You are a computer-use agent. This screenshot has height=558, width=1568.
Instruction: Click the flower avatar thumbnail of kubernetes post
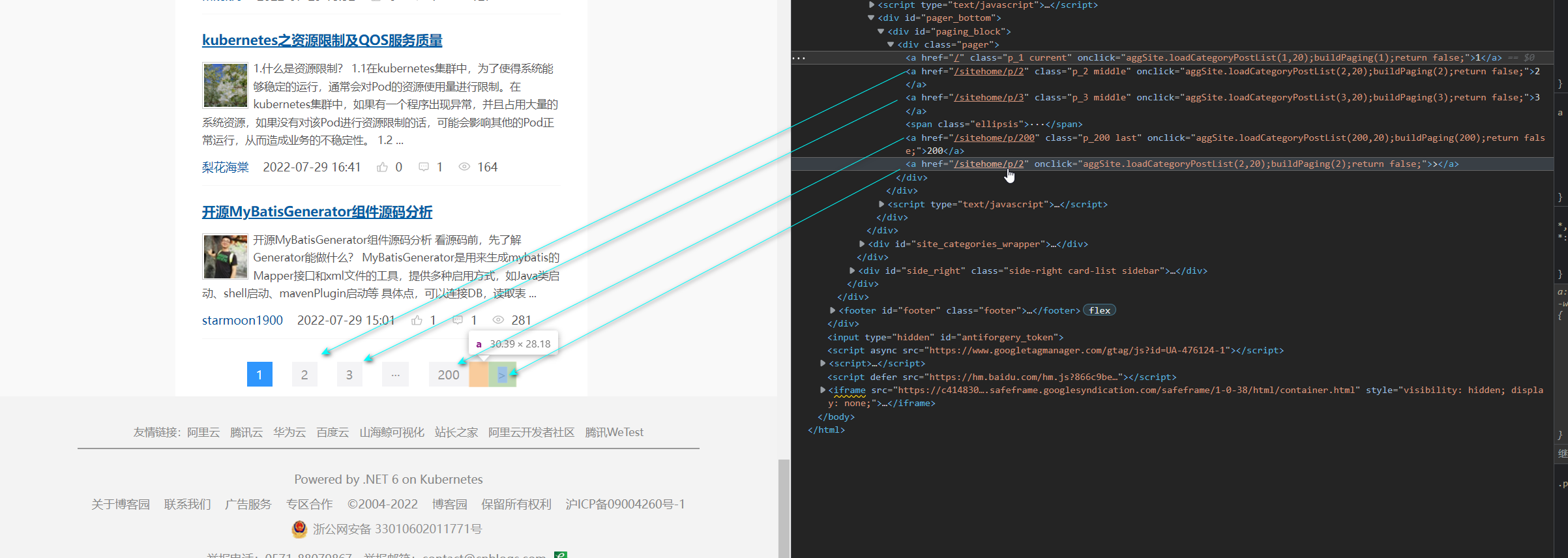tap(225, 85)
